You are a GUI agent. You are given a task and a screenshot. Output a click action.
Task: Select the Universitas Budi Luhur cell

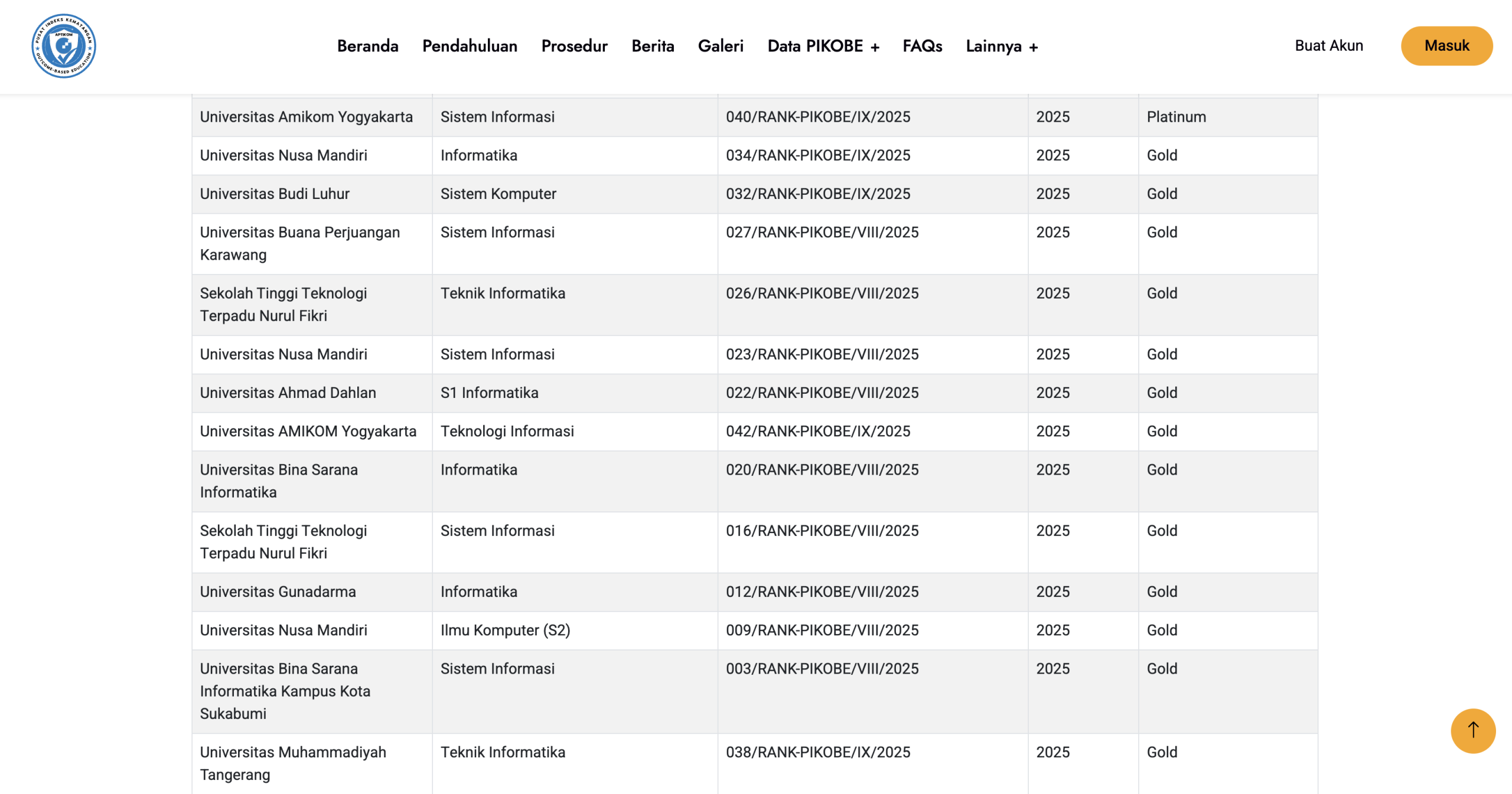coord(275,194)
